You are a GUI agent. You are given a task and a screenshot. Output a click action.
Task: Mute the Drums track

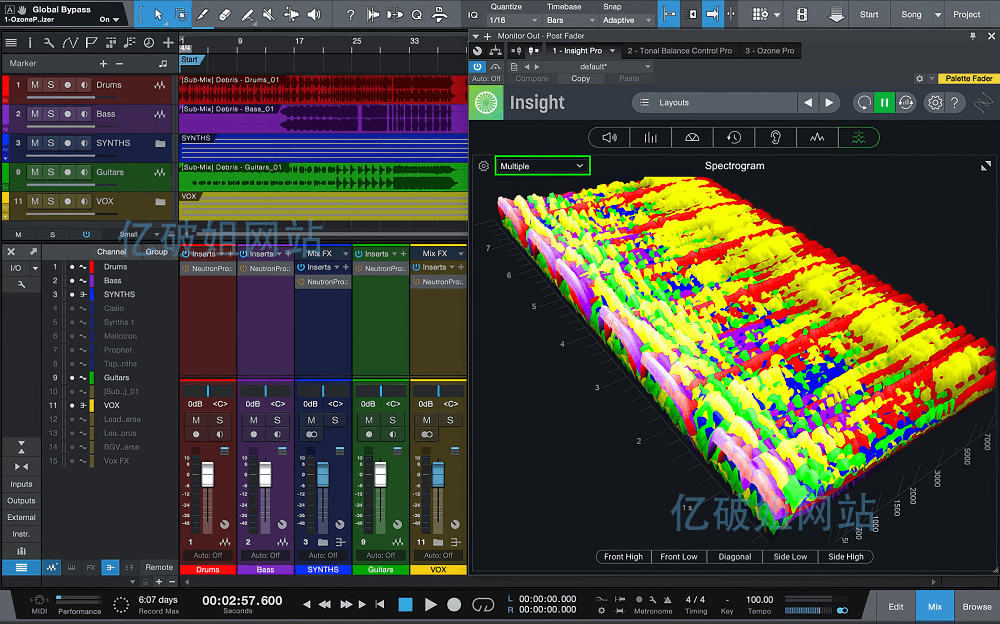tap(34, 85)
